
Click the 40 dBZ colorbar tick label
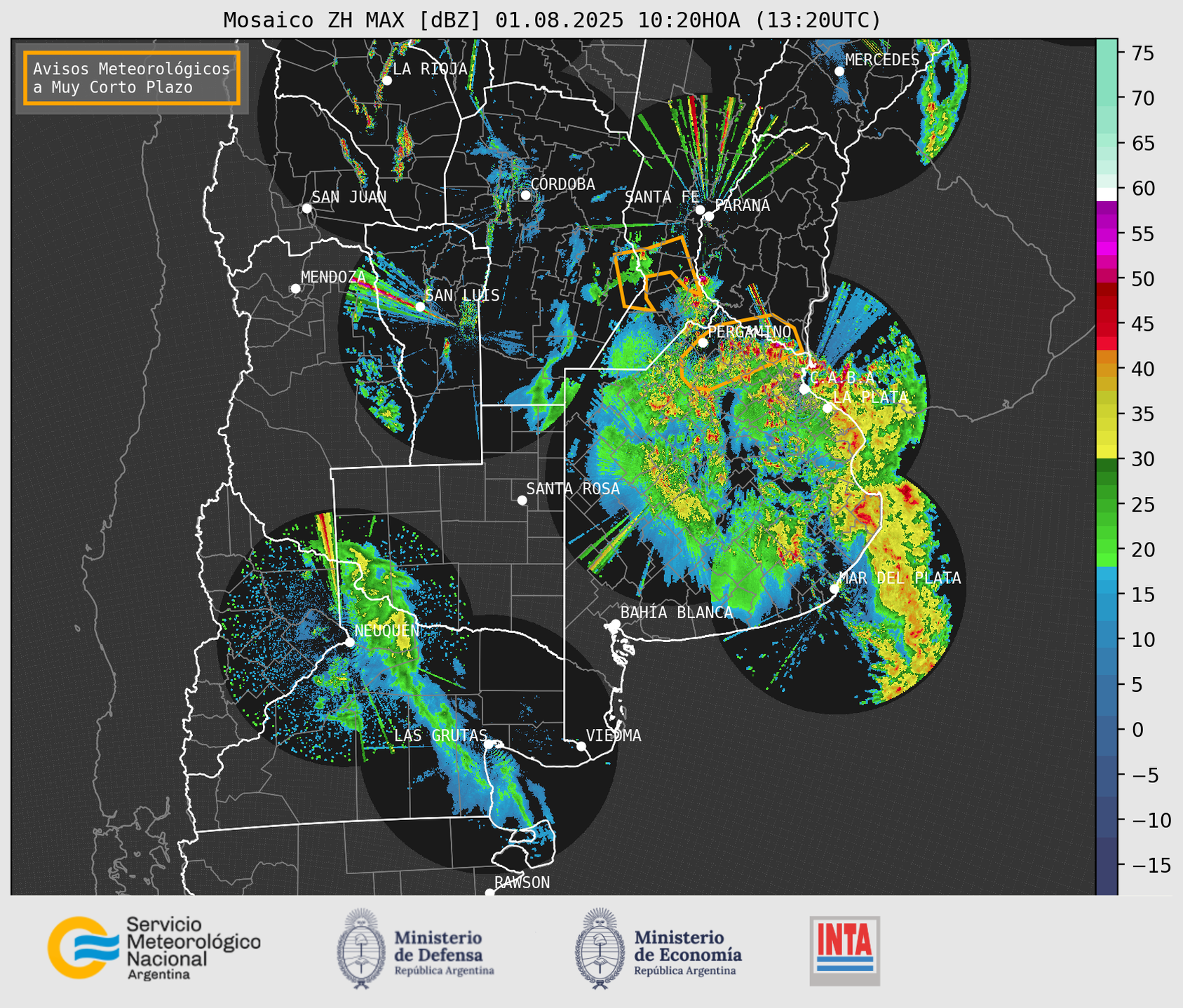1143,369
